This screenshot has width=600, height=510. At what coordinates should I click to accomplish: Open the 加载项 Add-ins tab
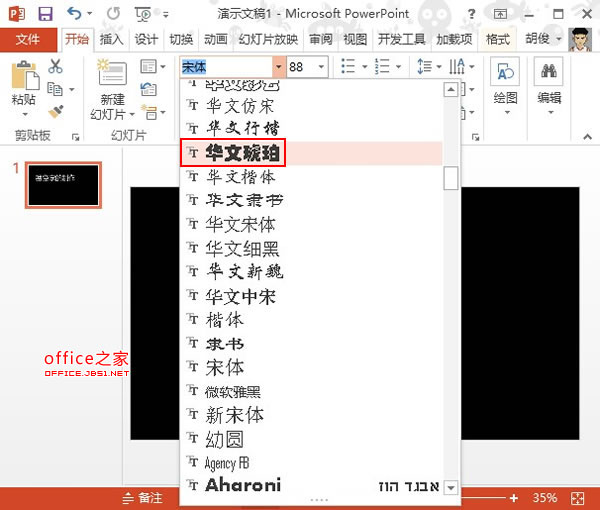[x=454, y=39]
